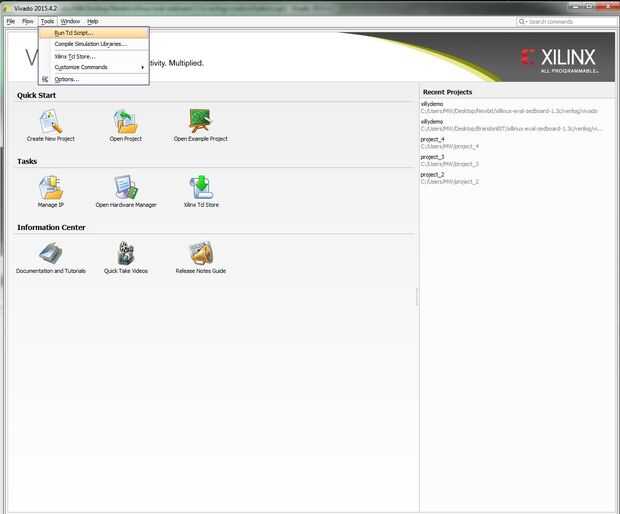The width and height of the screenshot is (620, 514).
Task: Select Compile Simulation Libraries menu entry
Action: (94, 44)
